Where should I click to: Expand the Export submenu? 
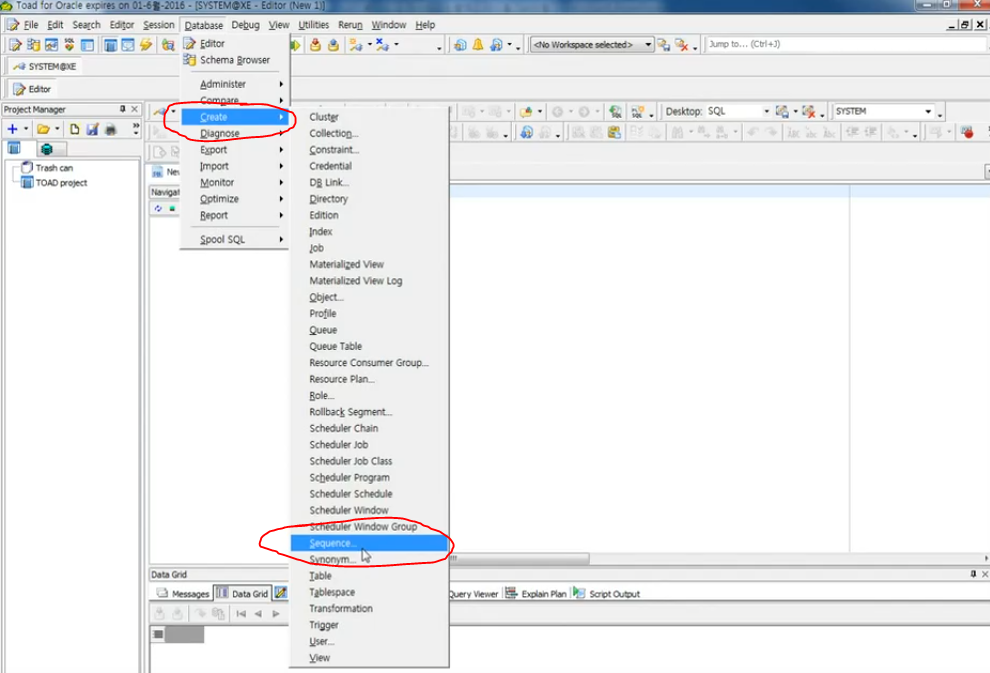[x=234, y=150]
